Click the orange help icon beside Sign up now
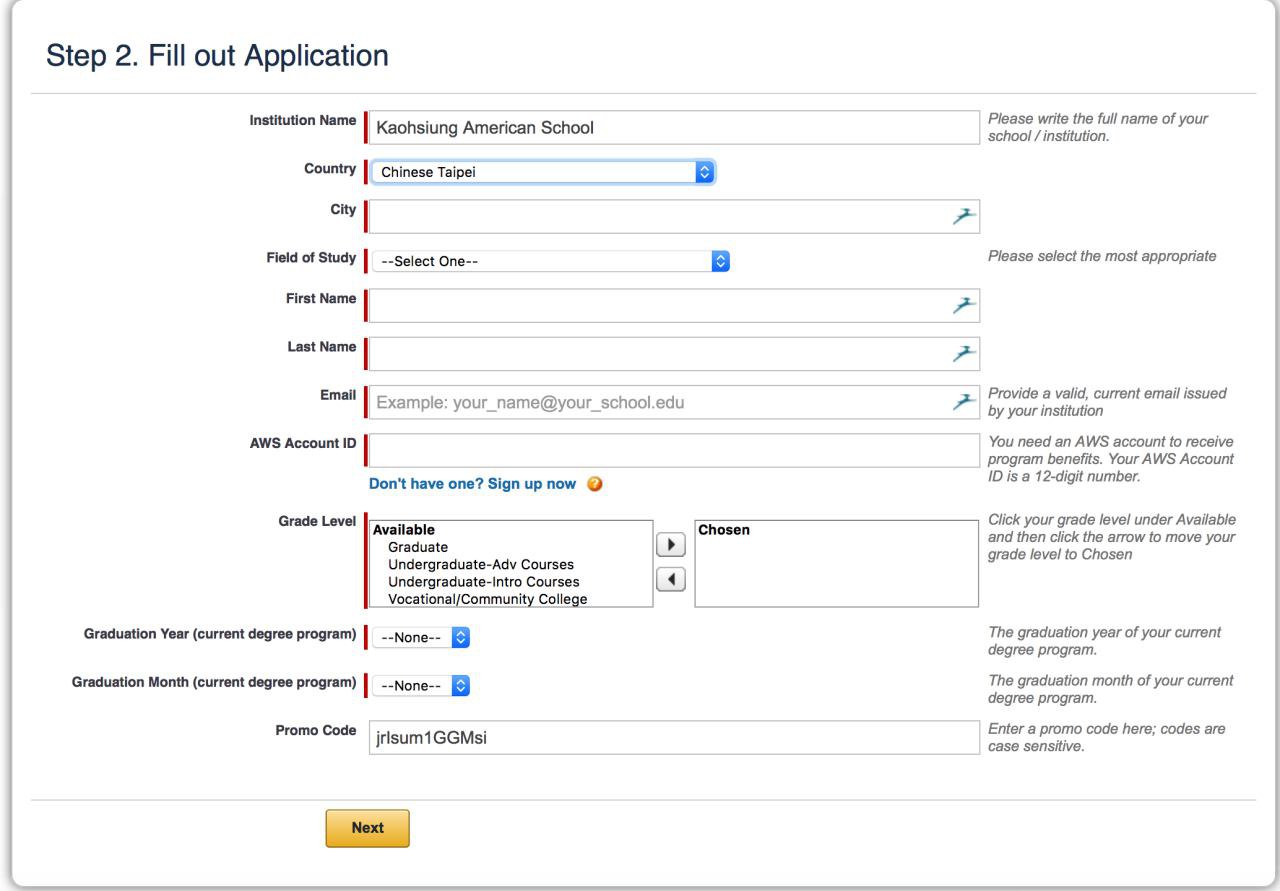This screenshot has height=891, width=1280. [x=594, y=484]
